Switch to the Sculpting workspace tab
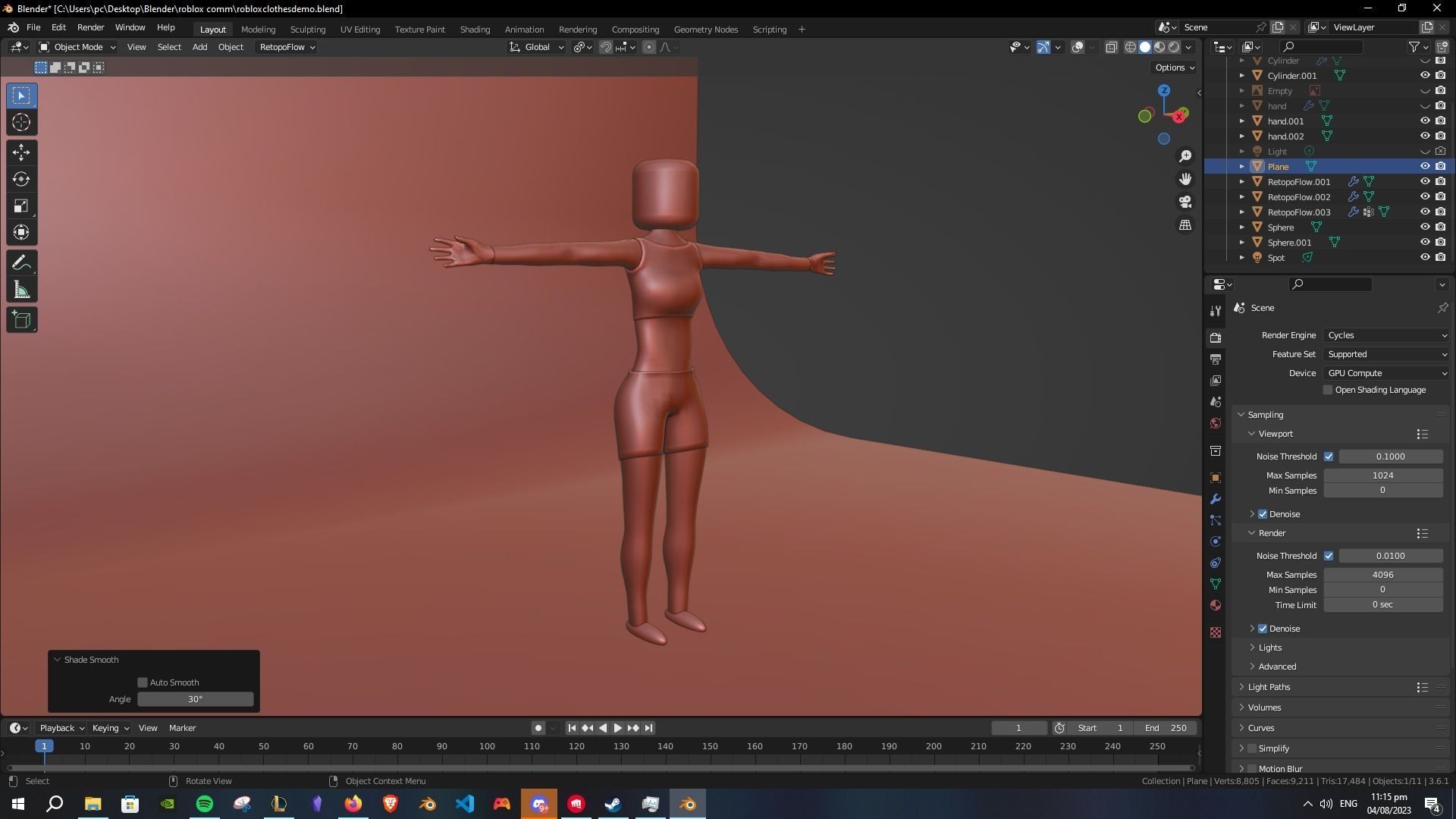The image size is (1456, 819). point(307,30)
